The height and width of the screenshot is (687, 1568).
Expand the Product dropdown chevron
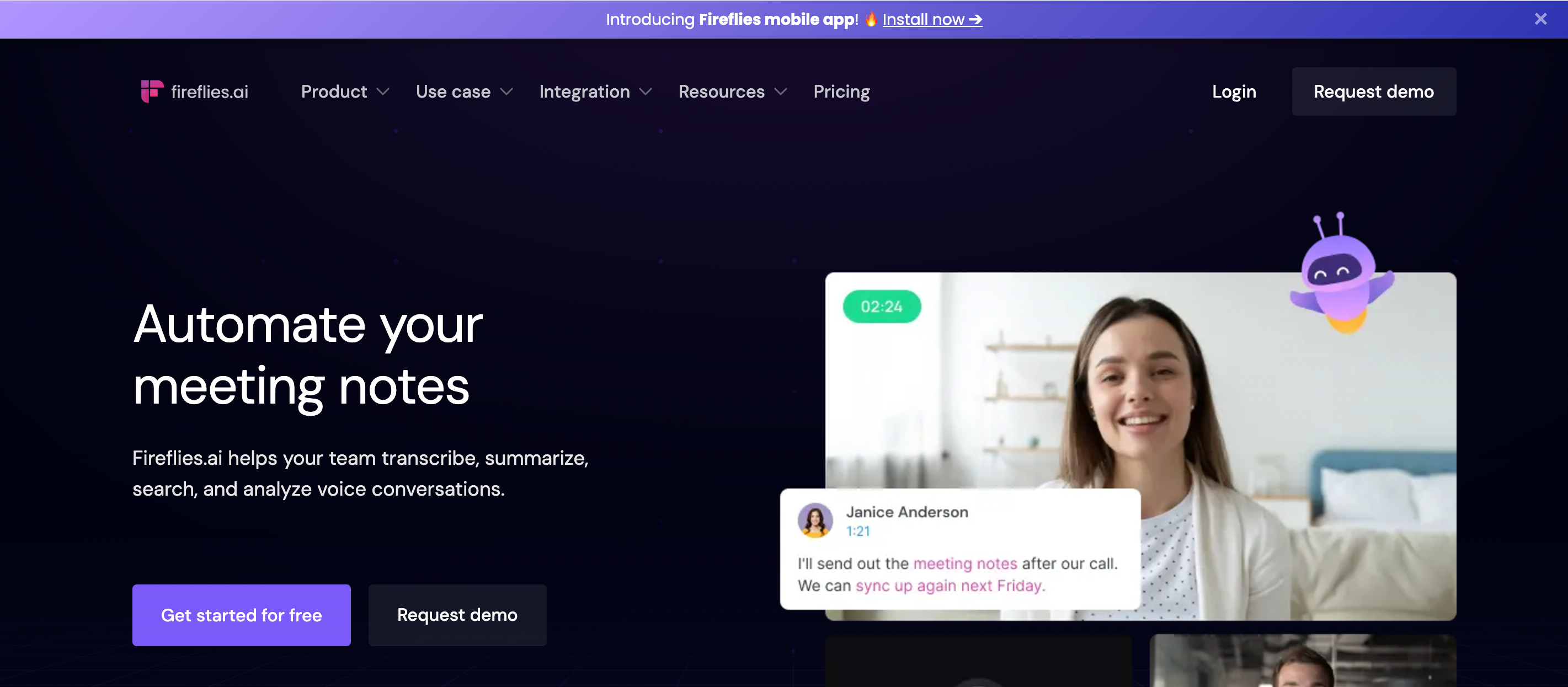pos(383,92)
